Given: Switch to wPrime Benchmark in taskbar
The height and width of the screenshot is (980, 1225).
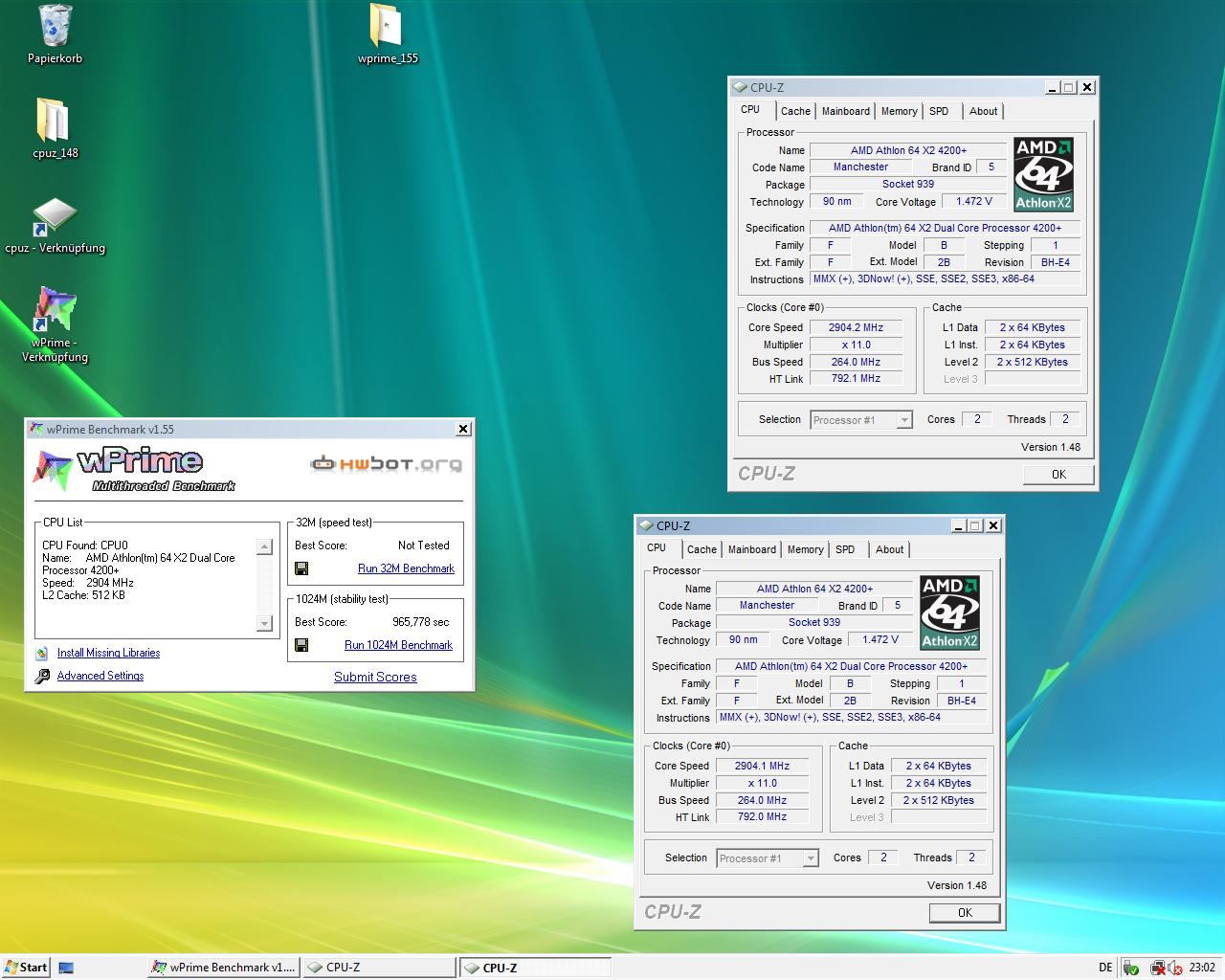Looking at the screenshot, I should (224, 968).
